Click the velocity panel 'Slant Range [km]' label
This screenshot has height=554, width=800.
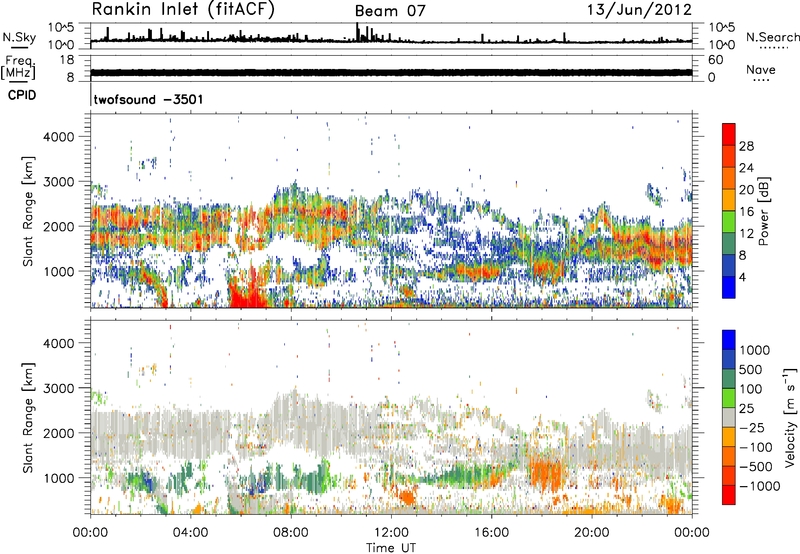[x=28, y=417]
